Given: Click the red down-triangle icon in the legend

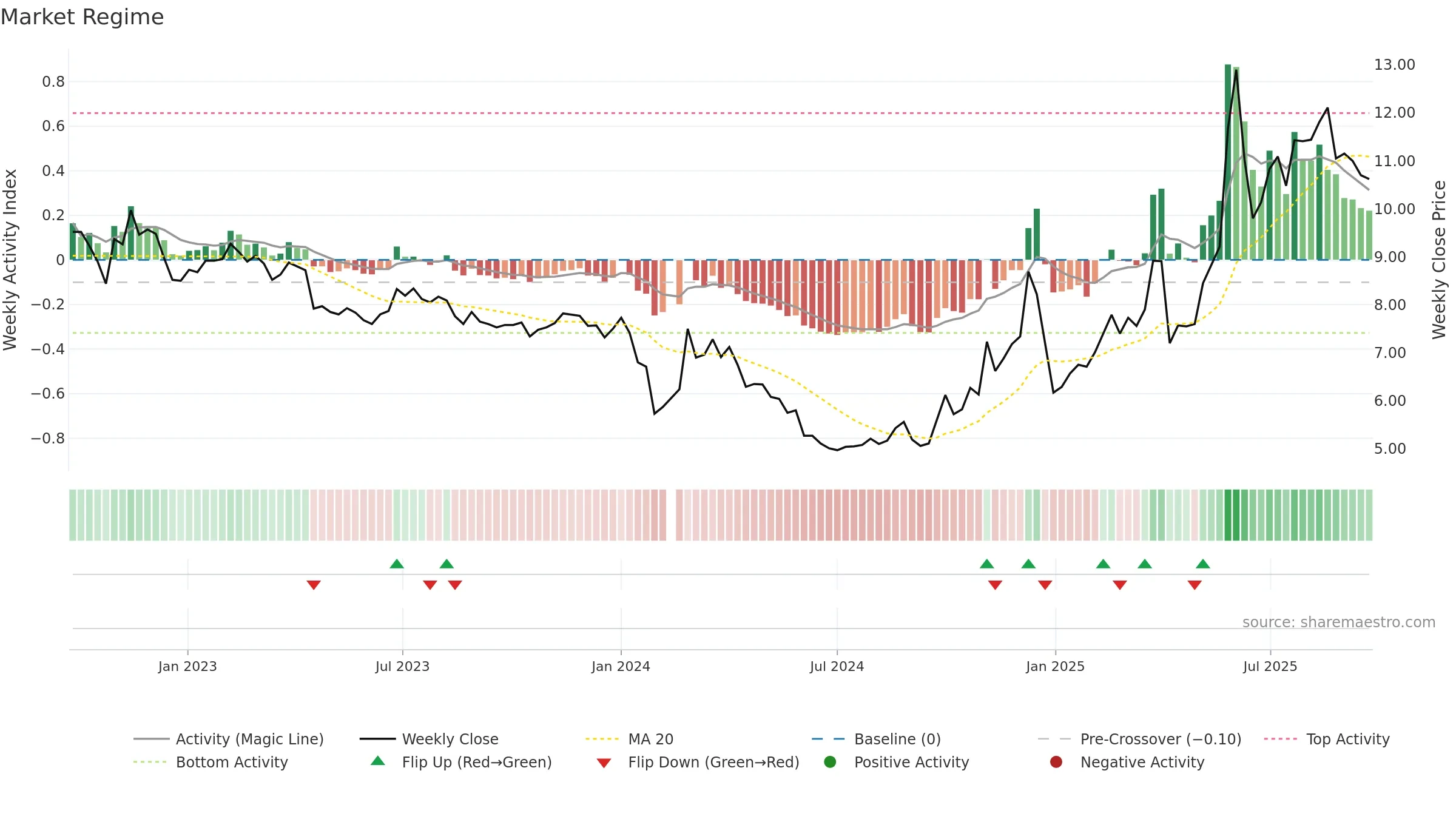Looking at the screenshot, I should tap(604, 763).
